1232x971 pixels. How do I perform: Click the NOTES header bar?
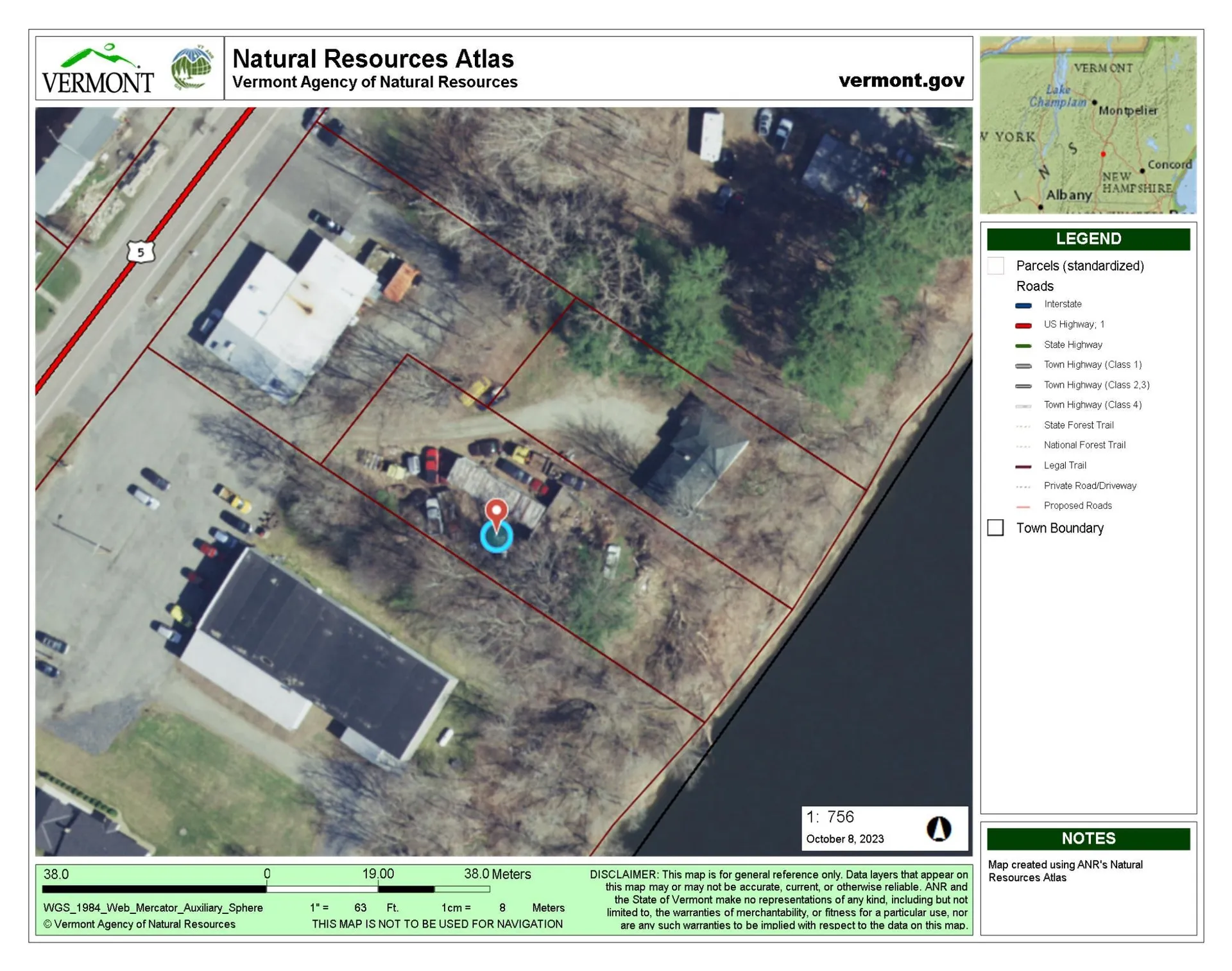[1088, 838]
